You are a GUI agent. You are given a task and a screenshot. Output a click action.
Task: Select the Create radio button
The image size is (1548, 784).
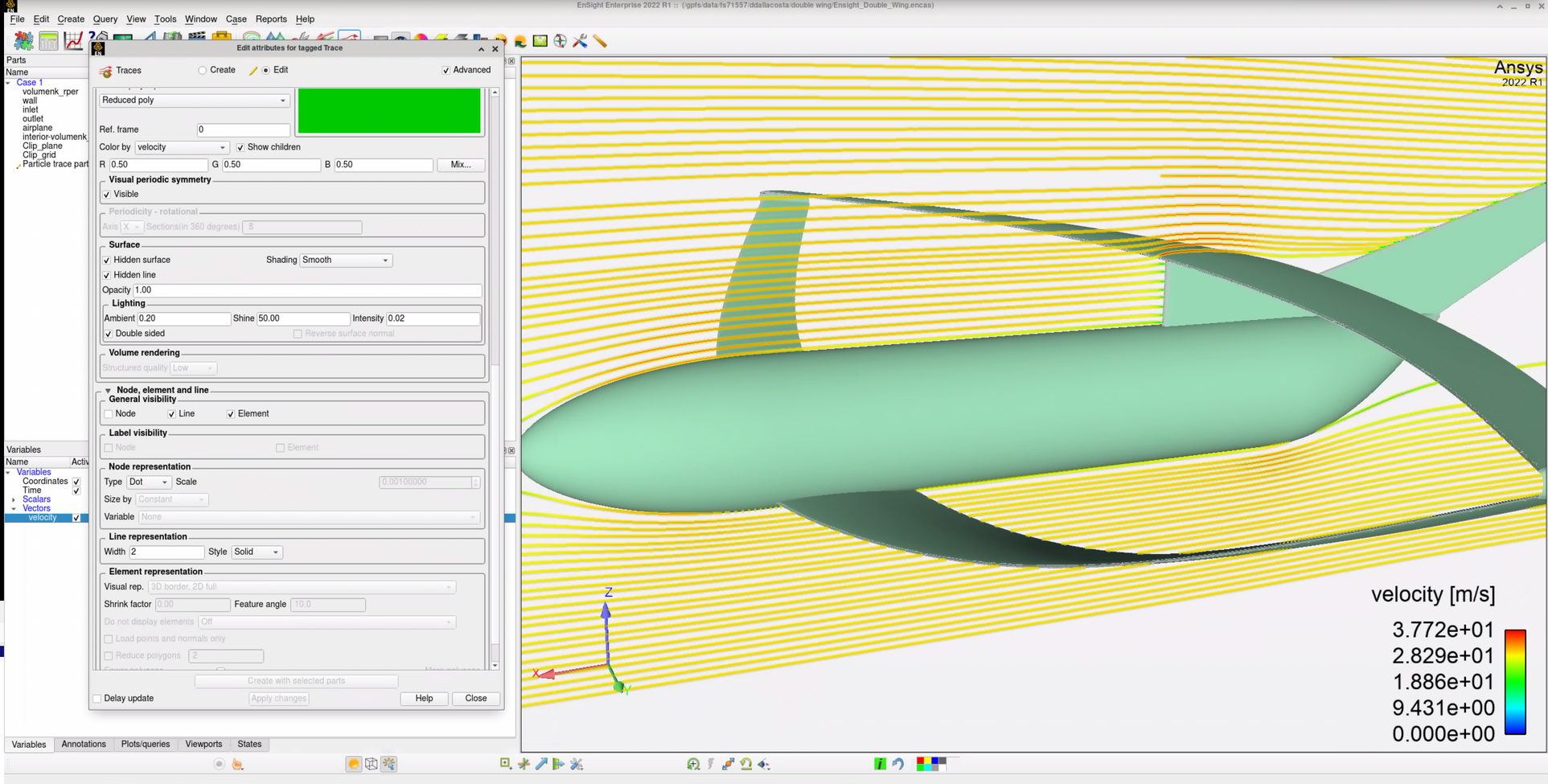point(203,71)
